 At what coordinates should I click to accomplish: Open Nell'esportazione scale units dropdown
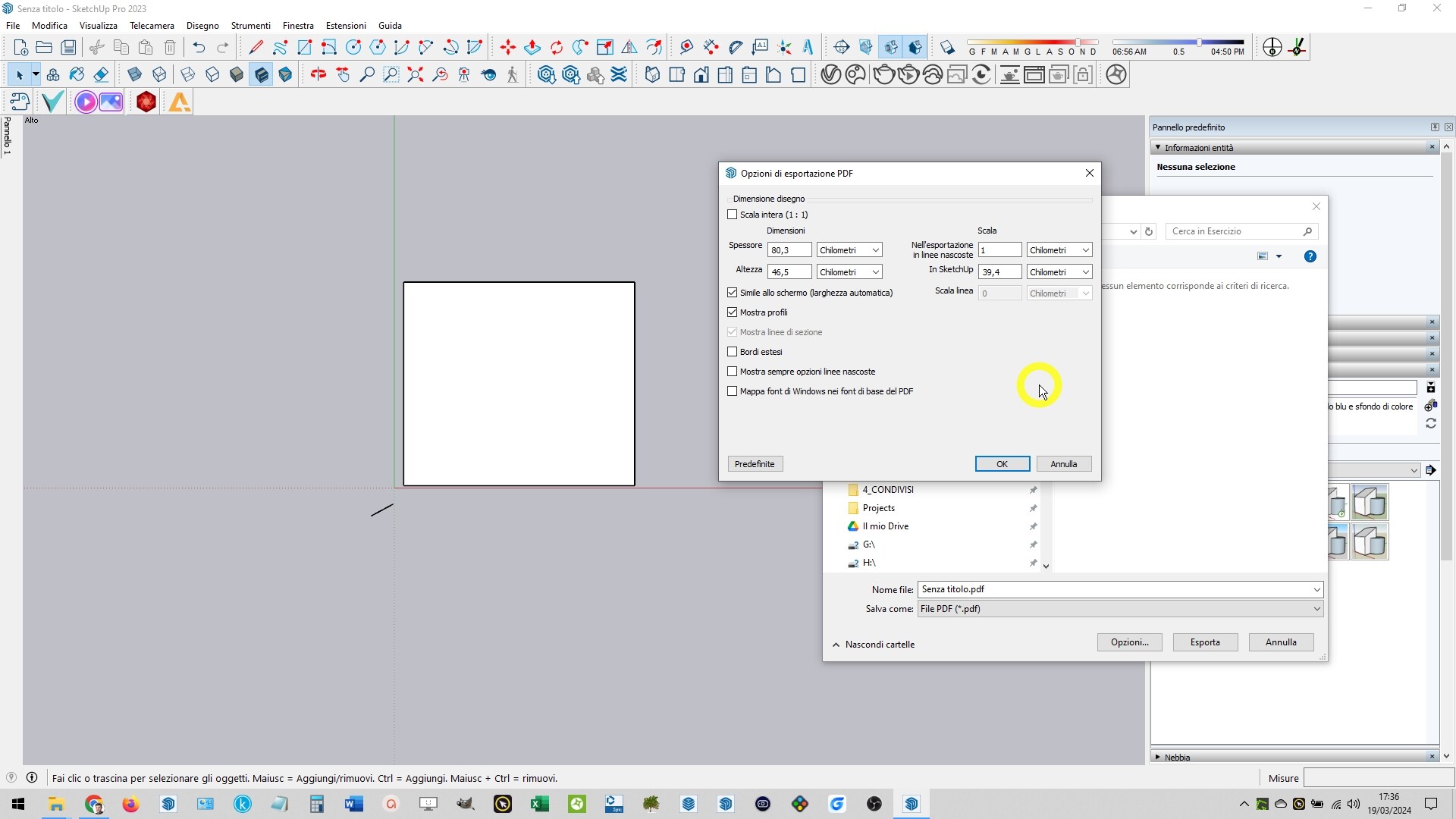[x=1059, y=250]
